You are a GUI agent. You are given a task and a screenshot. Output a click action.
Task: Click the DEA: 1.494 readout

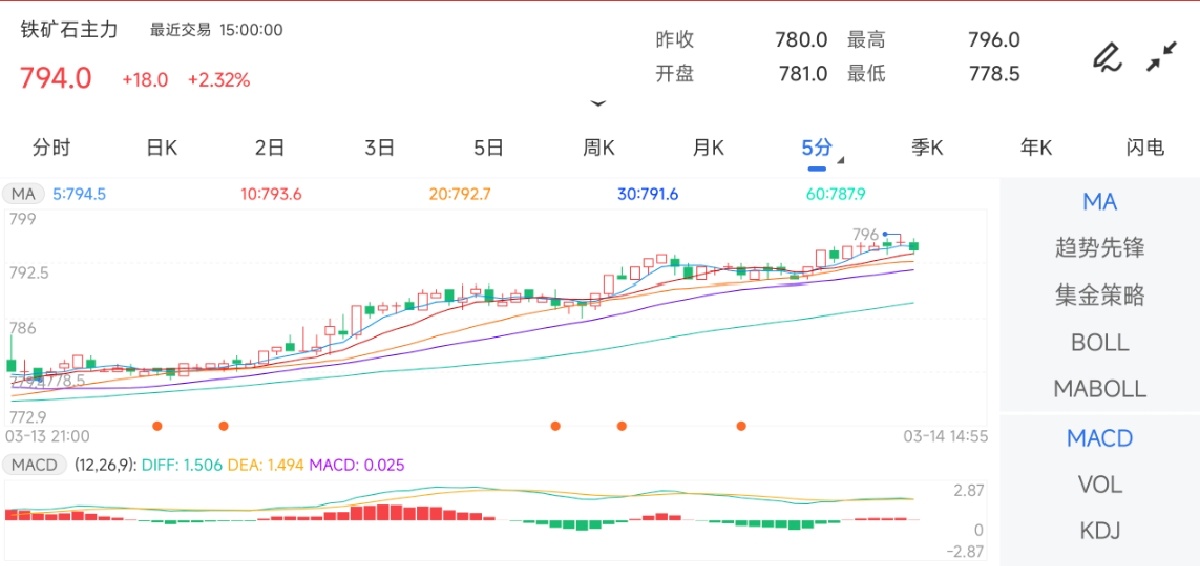coord(266,465)
